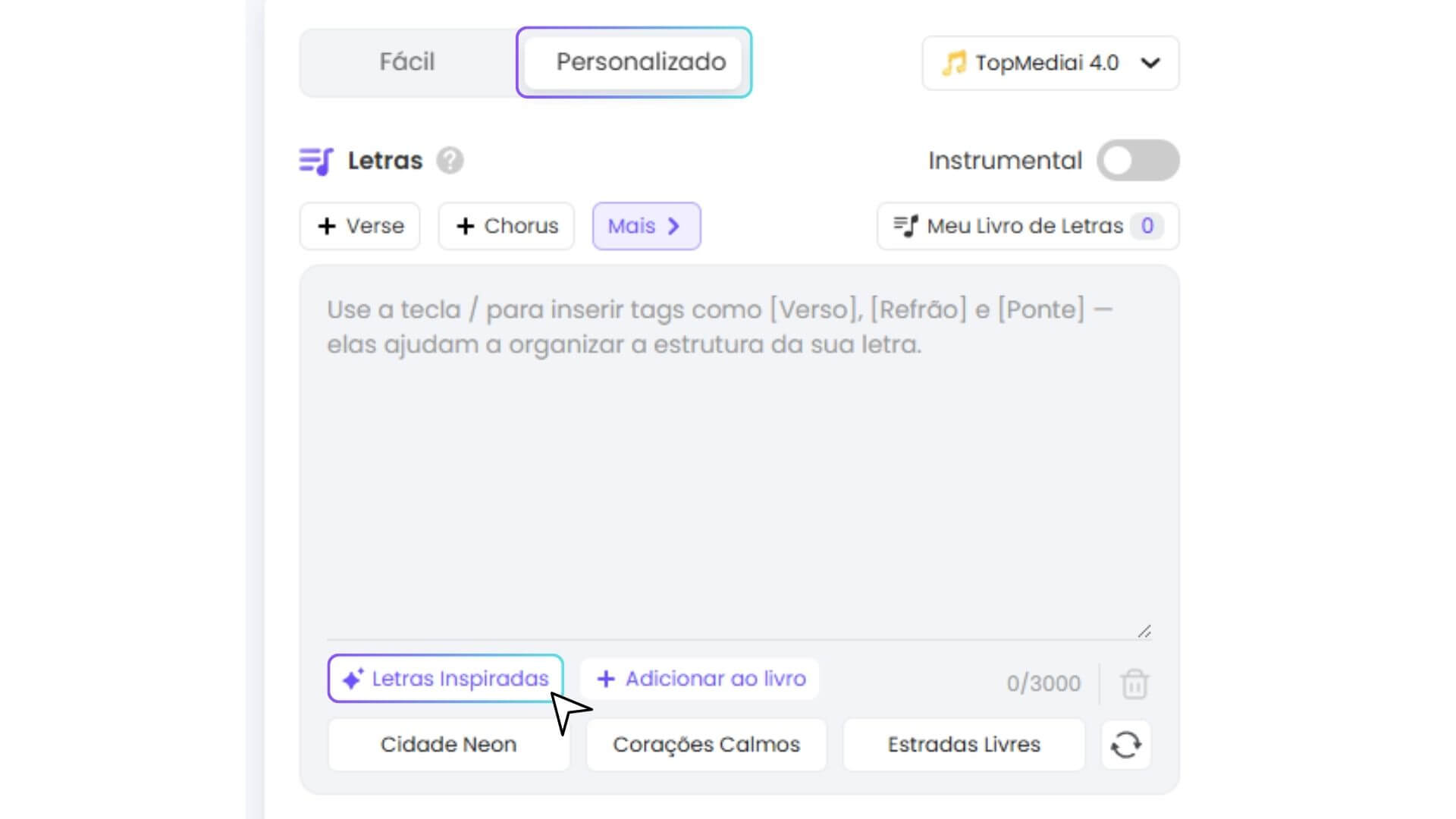Click the lyric book icon in Meu Livro de Letras

point(905,226)
